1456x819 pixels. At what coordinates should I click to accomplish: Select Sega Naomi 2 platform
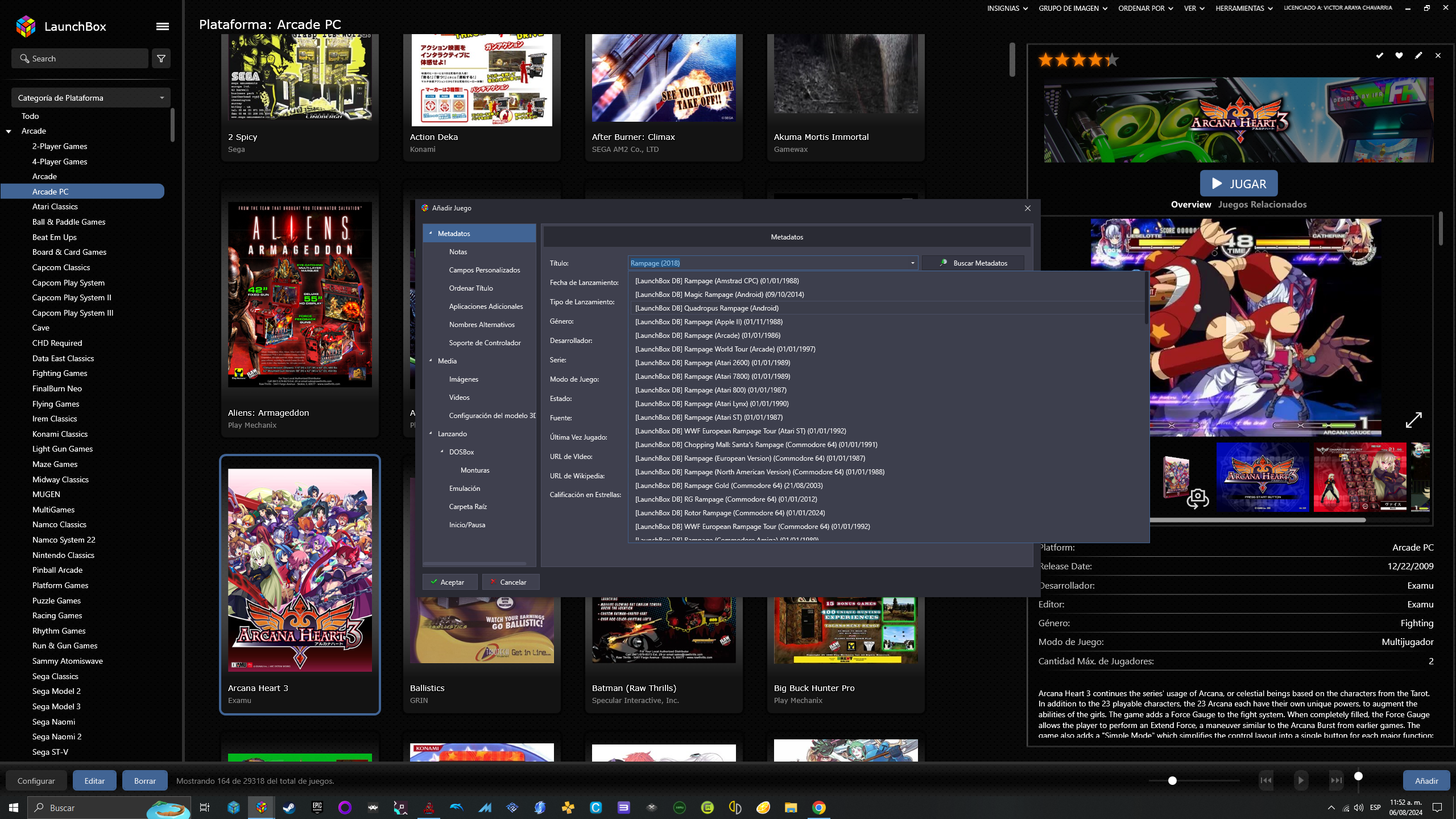[x=57, y=737]
